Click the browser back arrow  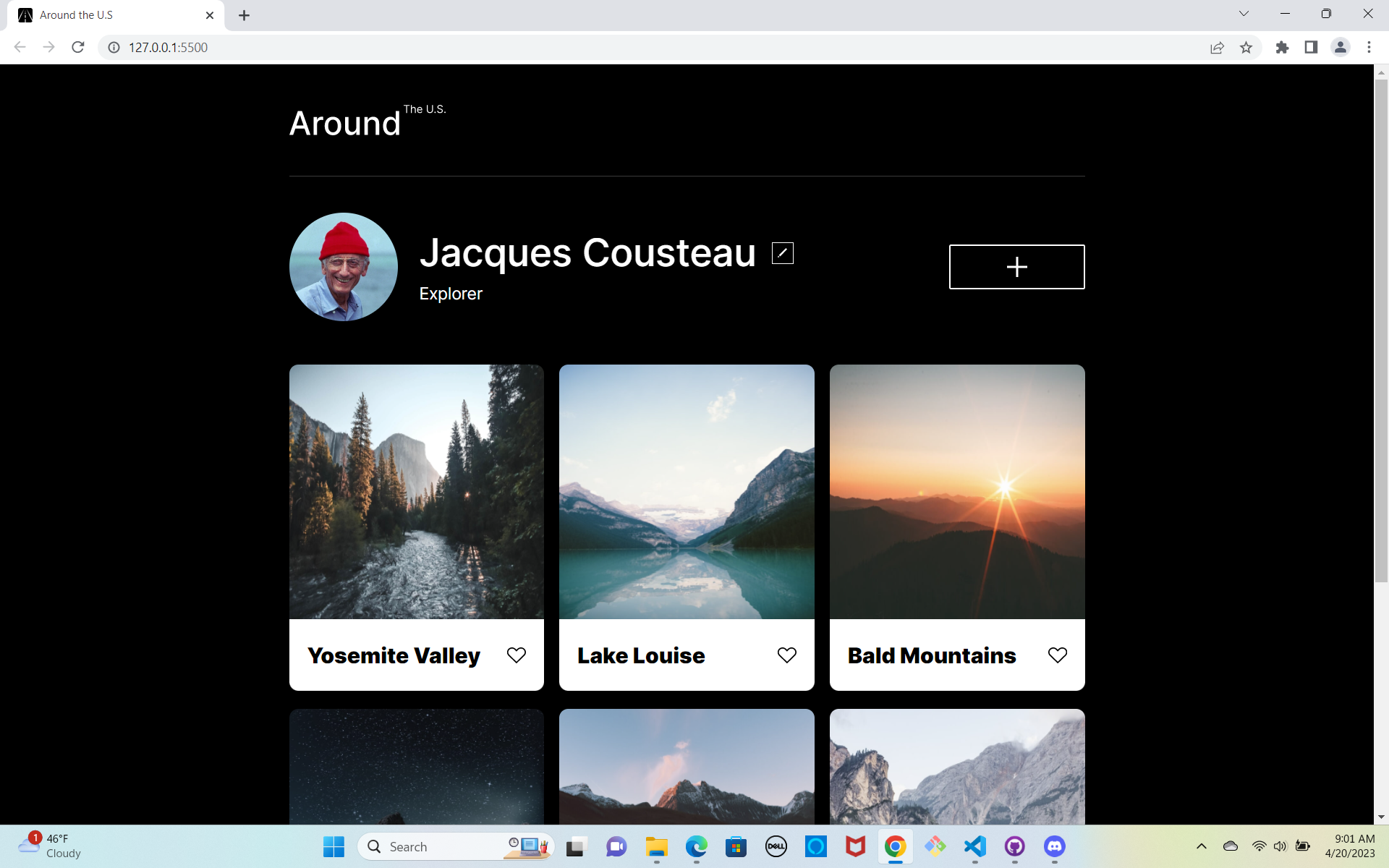[x=19, y=47]
